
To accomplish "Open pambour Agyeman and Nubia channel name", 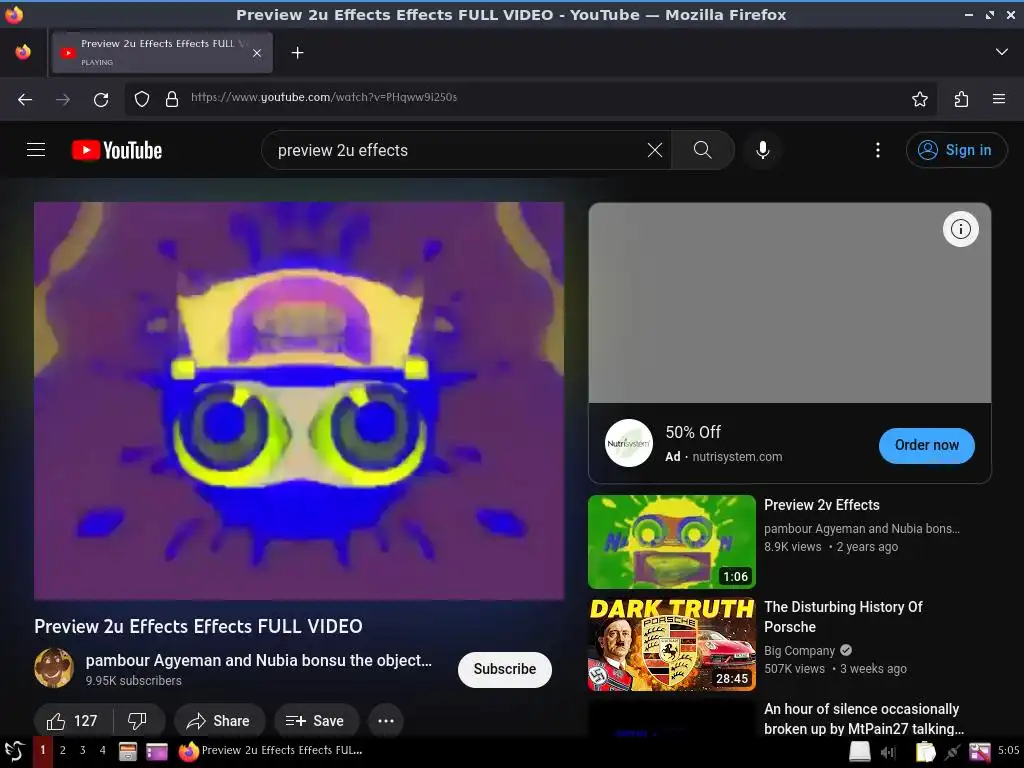I will [259, 660].
